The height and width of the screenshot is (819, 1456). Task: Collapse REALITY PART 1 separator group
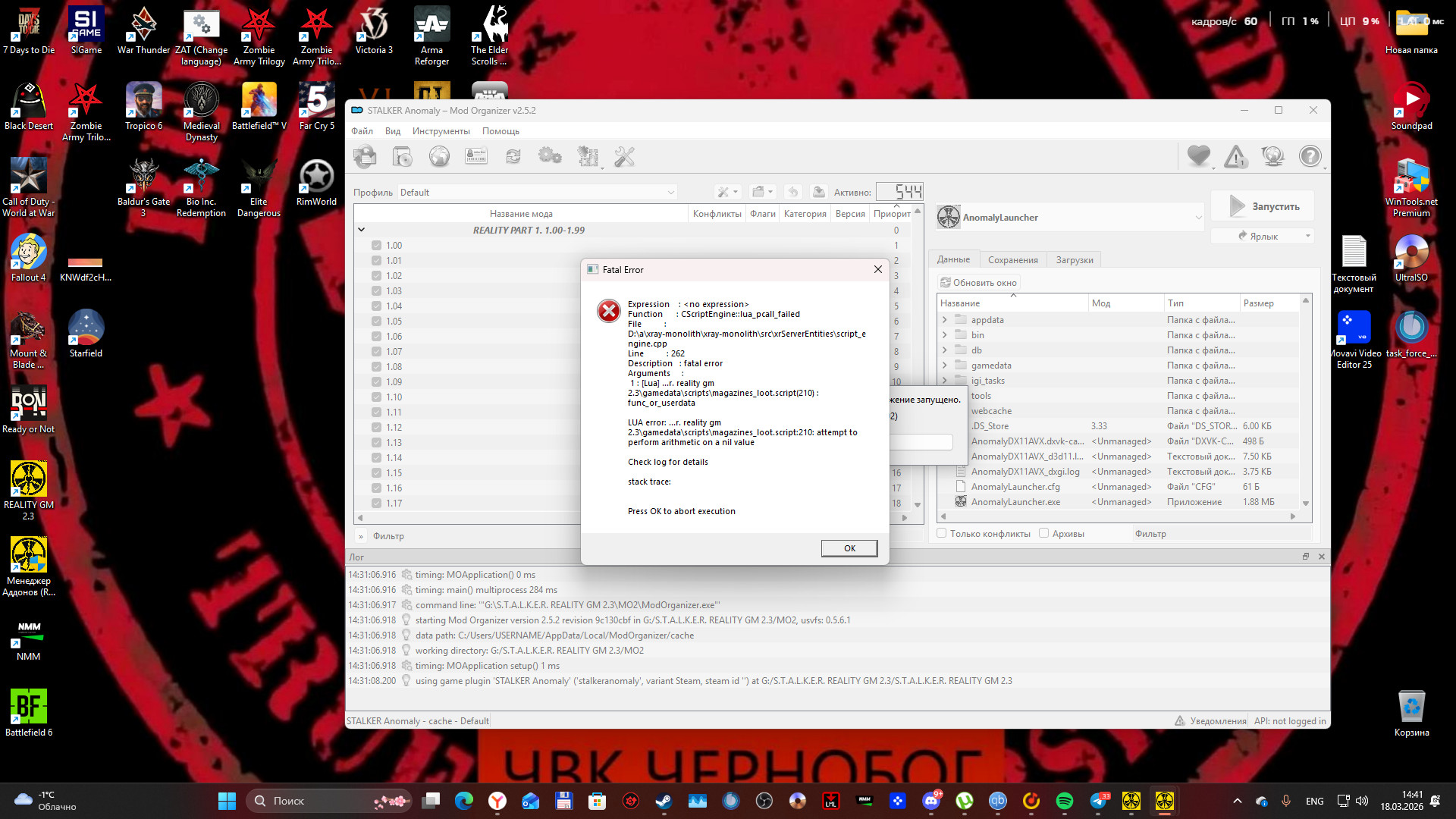[x=362, y=230]
